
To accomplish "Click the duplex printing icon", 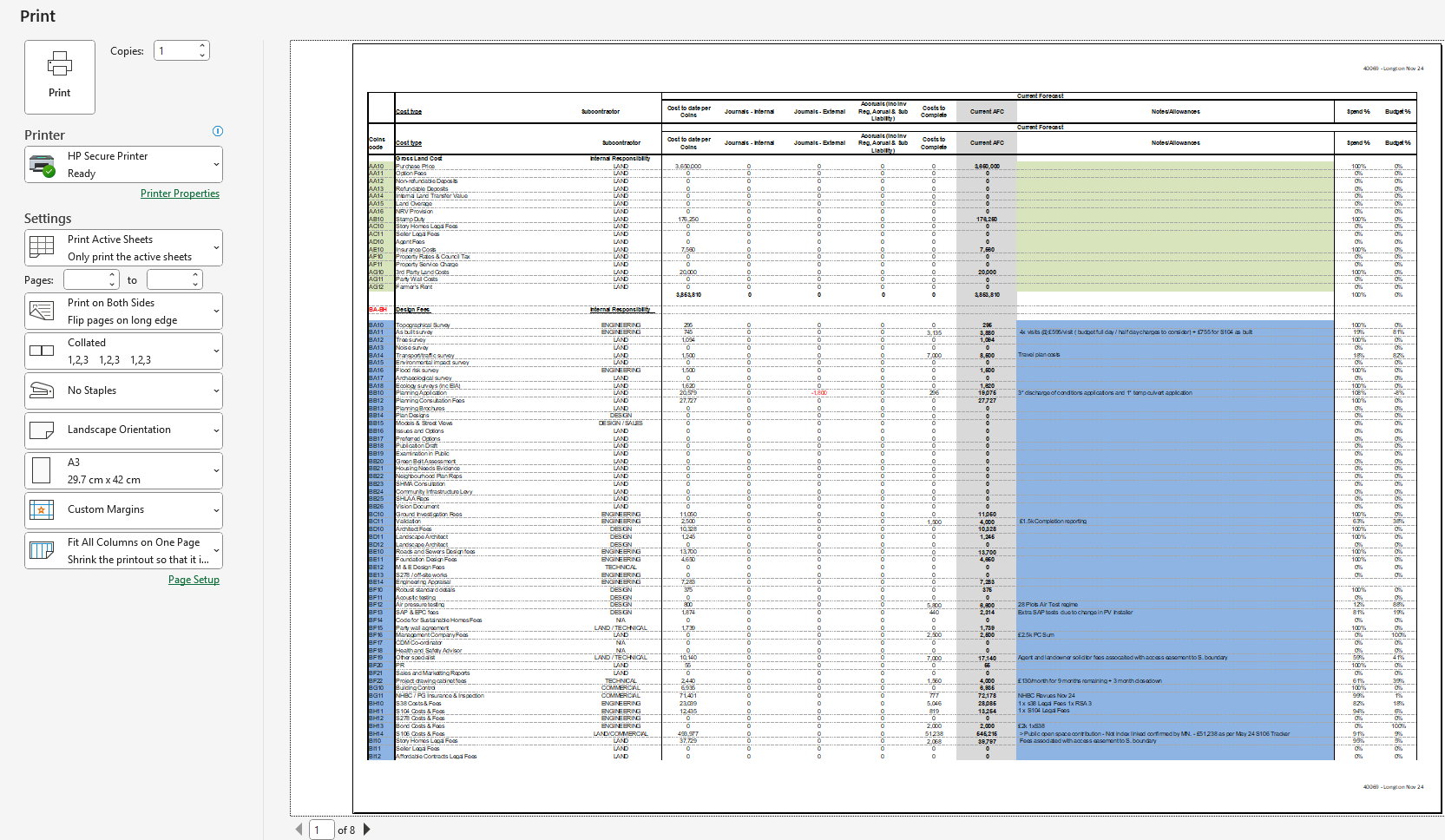I will pyautogui.click(x=42, y=311).
